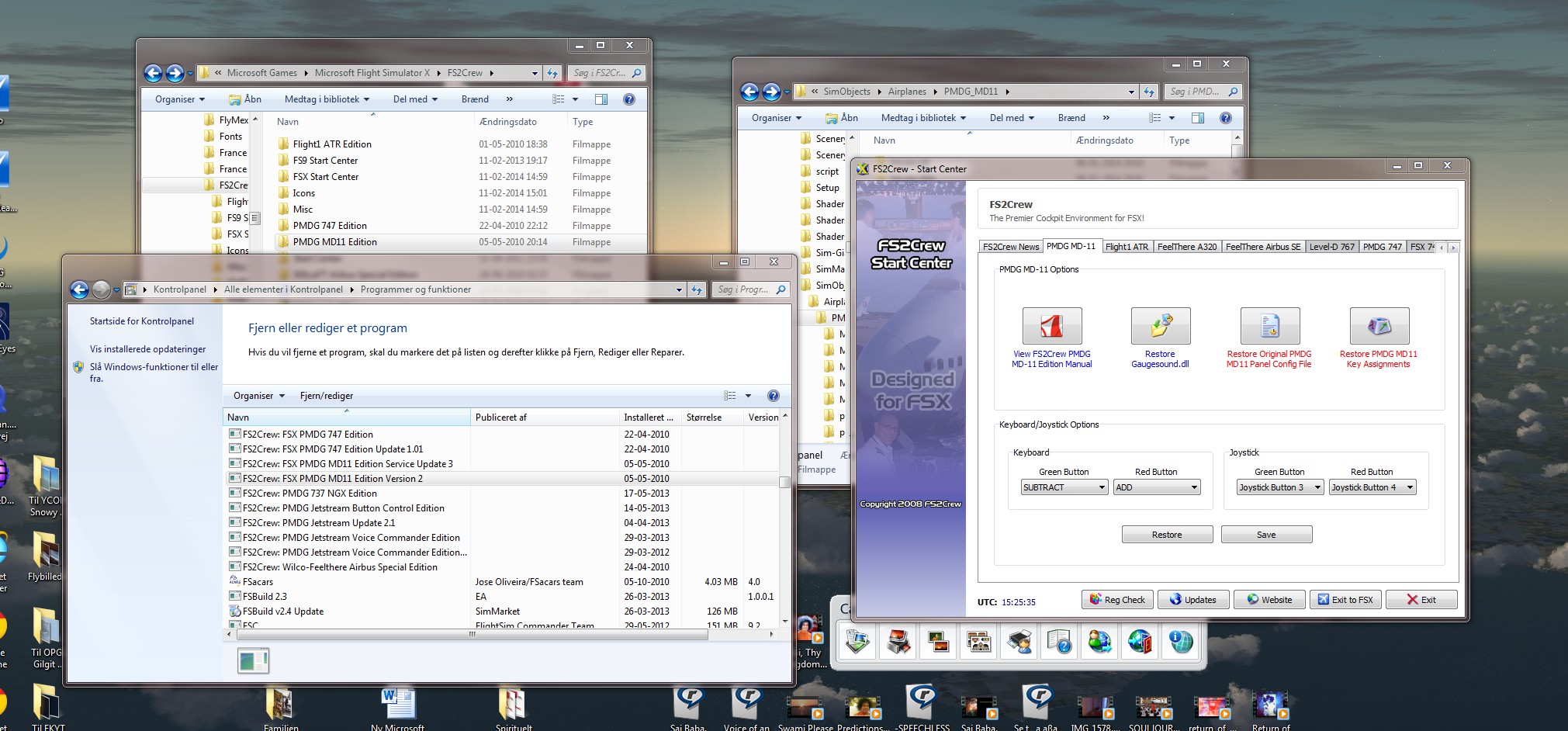The image size is (1568, 731).
Task: Click Restore in Keyboard/Joystick Options
Action: 1167,535
